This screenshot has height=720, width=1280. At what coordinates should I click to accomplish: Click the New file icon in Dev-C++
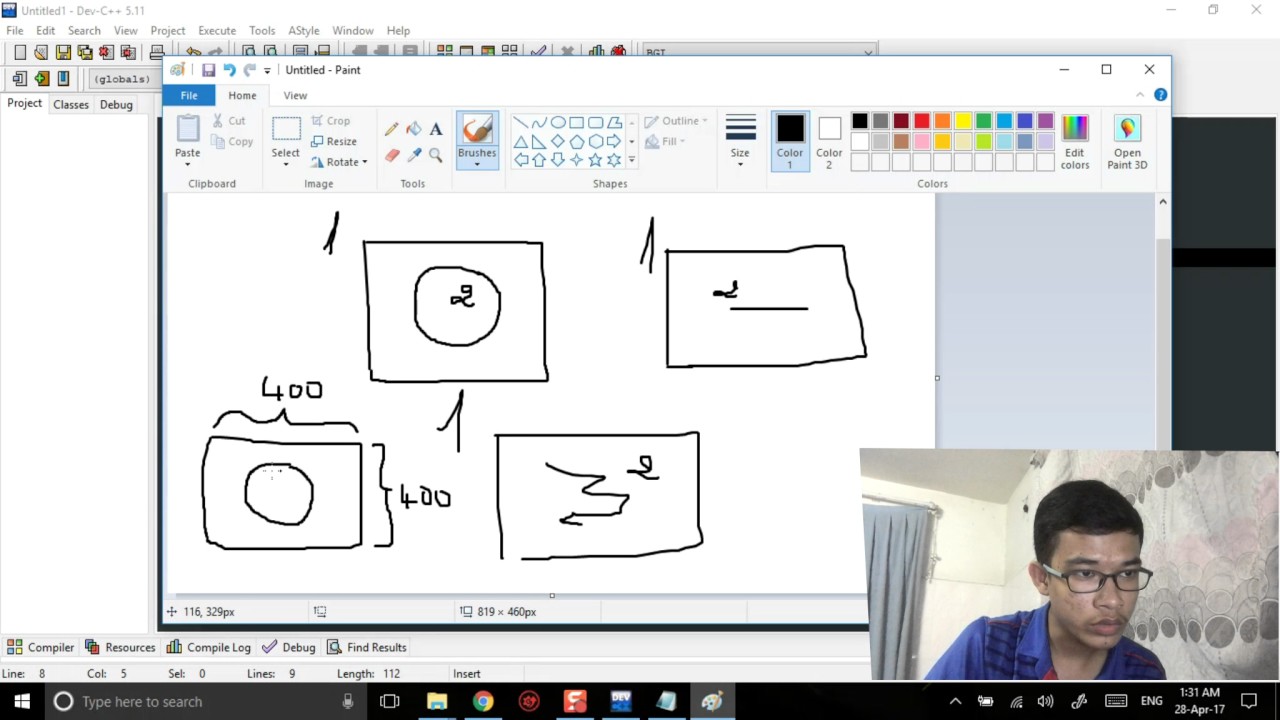click(20, 52)
